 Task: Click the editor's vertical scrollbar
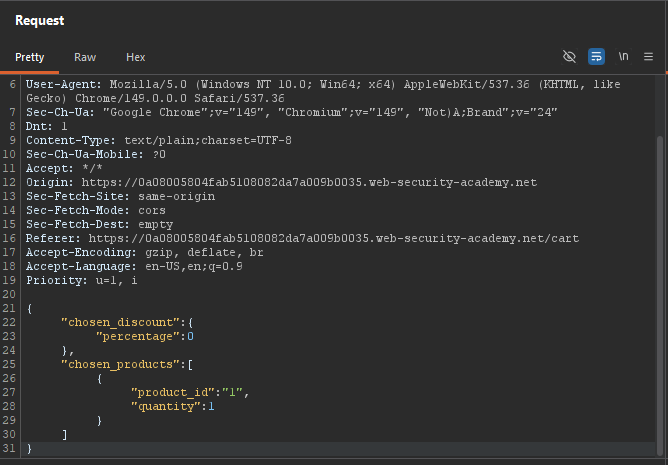tap(659, 294)
